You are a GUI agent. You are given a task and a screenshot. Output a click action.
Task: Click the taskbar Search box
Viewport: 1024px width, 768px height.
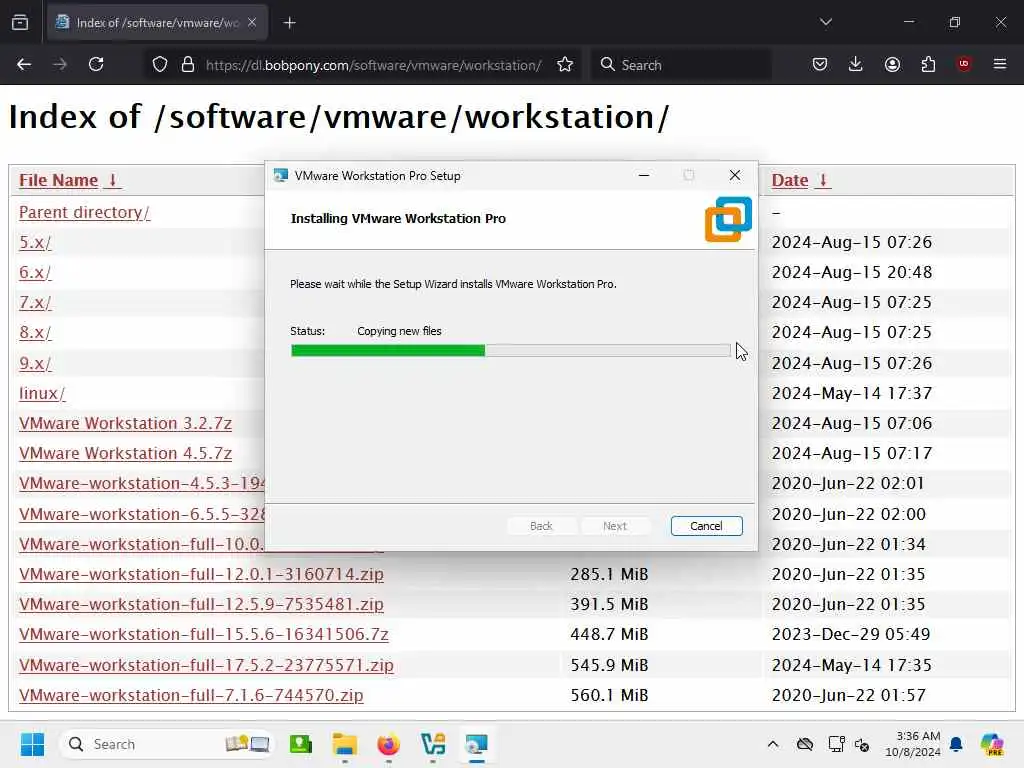click(167, 744)
